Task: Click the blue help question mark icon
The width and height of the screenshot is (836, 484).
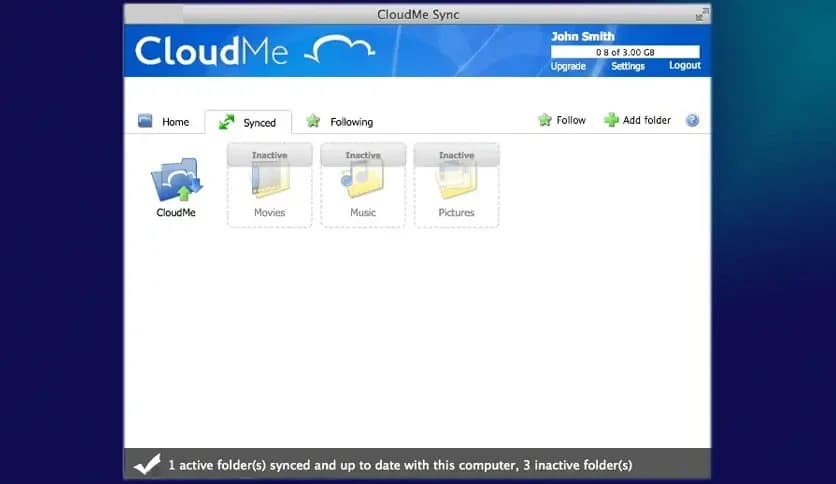Action: tap(692, 120)
